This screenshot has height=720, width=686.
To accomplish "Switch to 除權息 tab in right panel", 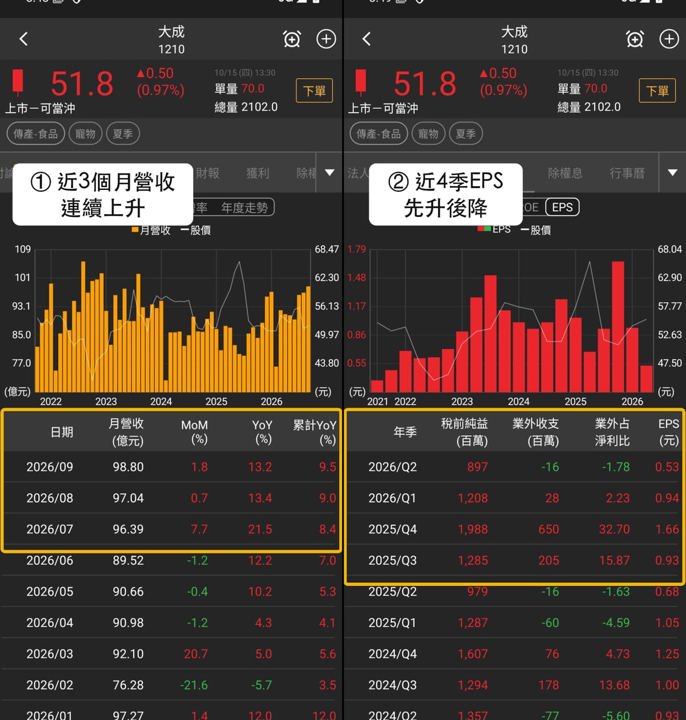I will tap(565, 173).
